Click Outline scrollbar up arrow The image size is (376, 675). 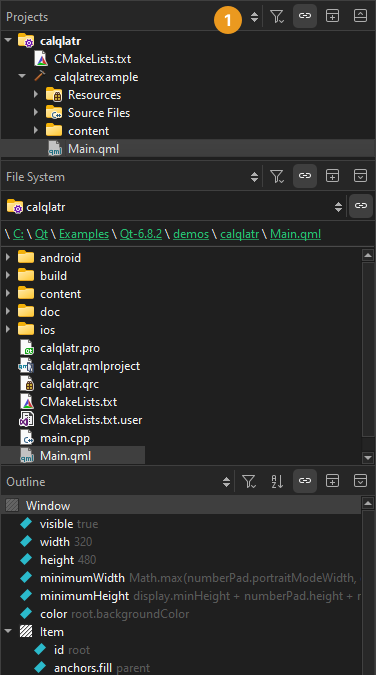click(x=368, y=503)
